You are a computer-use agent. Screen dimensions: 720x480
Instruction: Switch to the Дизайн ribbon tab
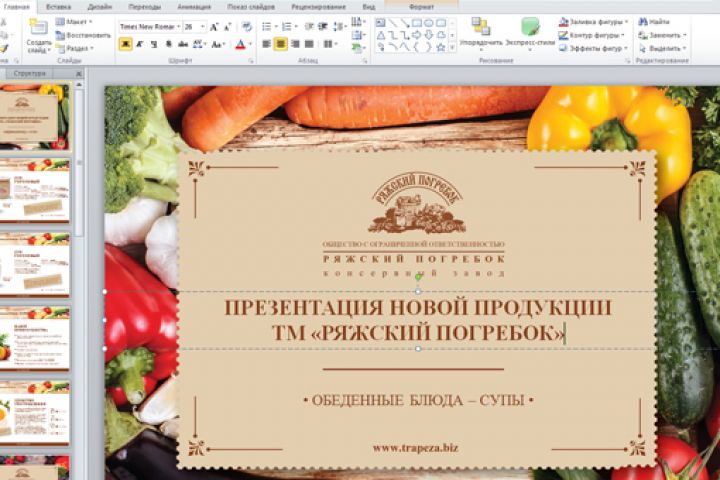100,7
